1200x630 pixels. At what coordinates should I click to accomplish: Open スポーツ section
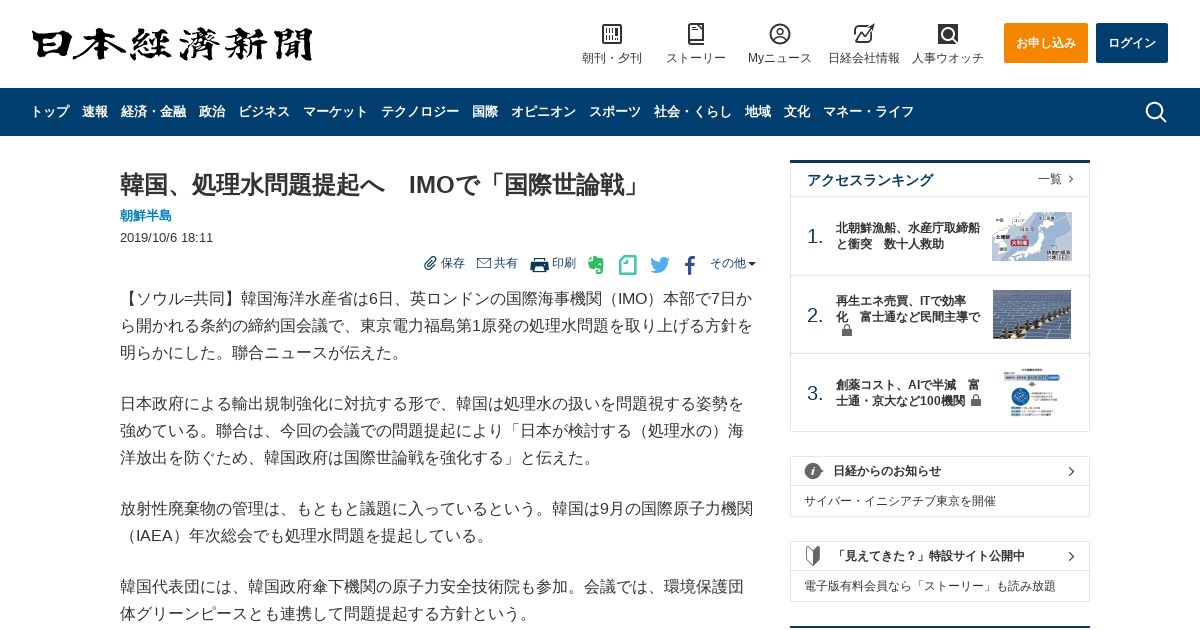pos(615,112)
